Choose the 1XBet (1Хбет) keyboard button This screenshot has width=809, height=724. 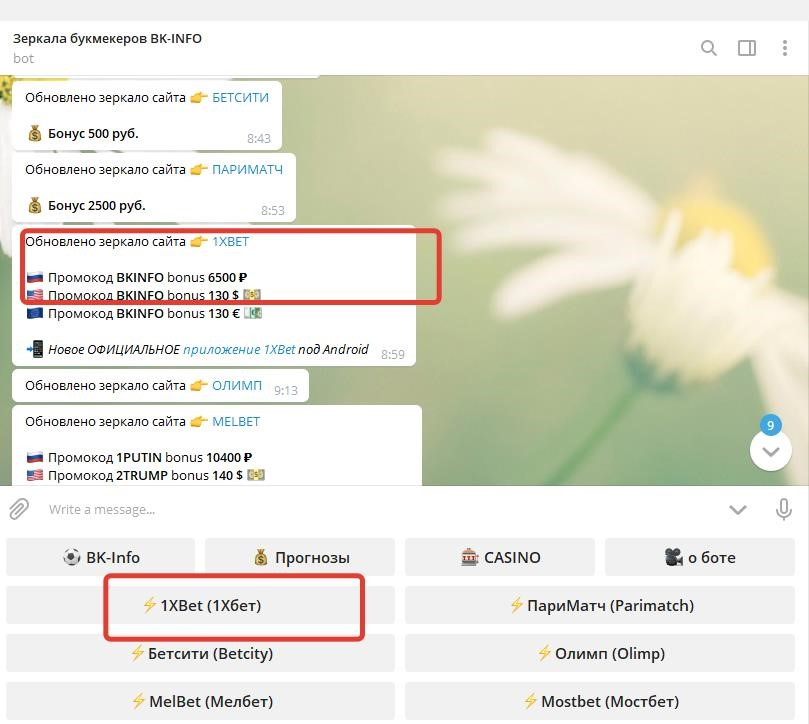pyautogui.click(x=201, y=605)
